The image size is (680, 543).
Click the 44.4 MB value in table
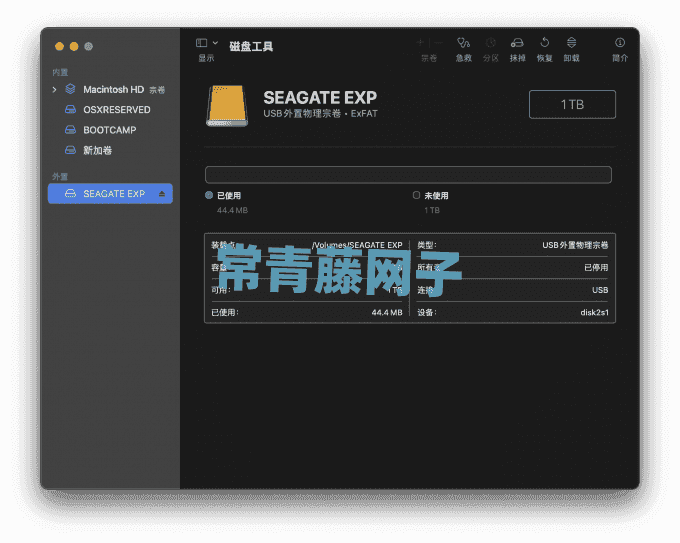[387, 312]
